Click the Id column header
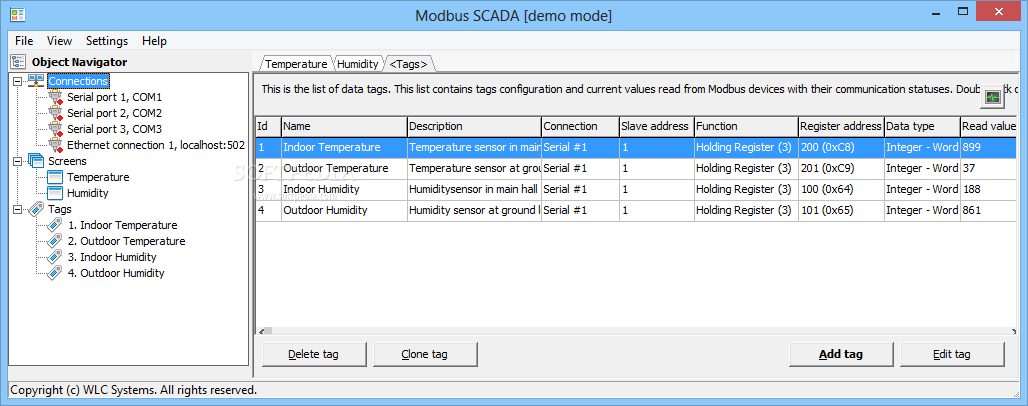 [268, 126]
